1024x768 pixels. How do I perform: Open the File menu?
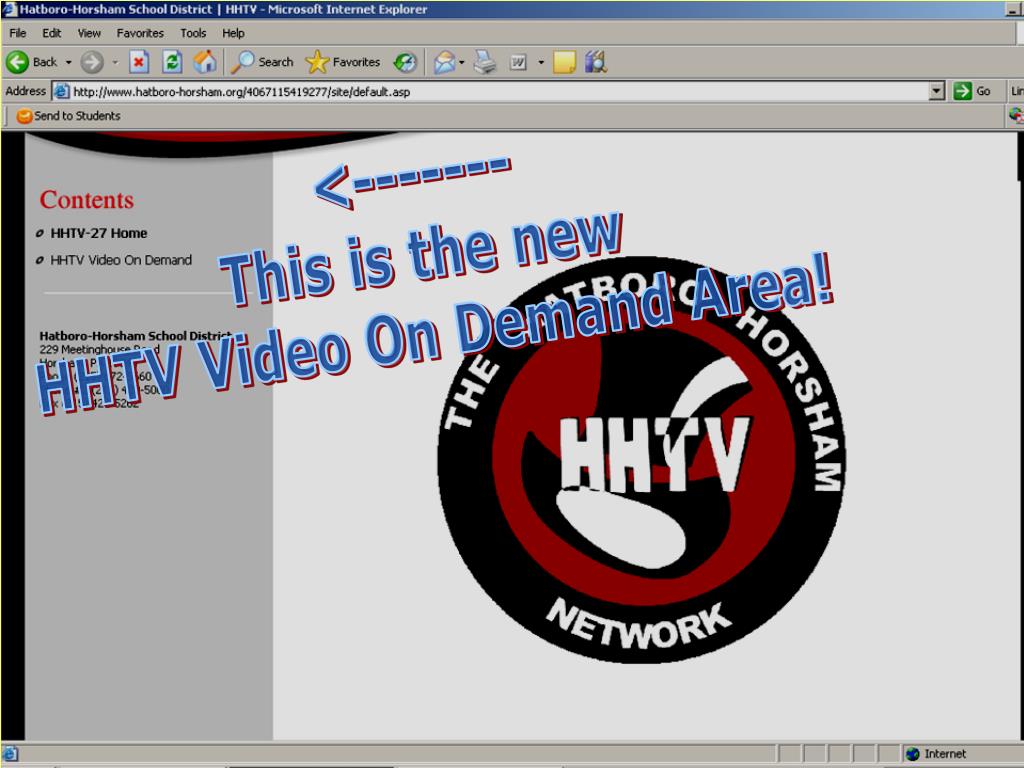coord(18,33)
